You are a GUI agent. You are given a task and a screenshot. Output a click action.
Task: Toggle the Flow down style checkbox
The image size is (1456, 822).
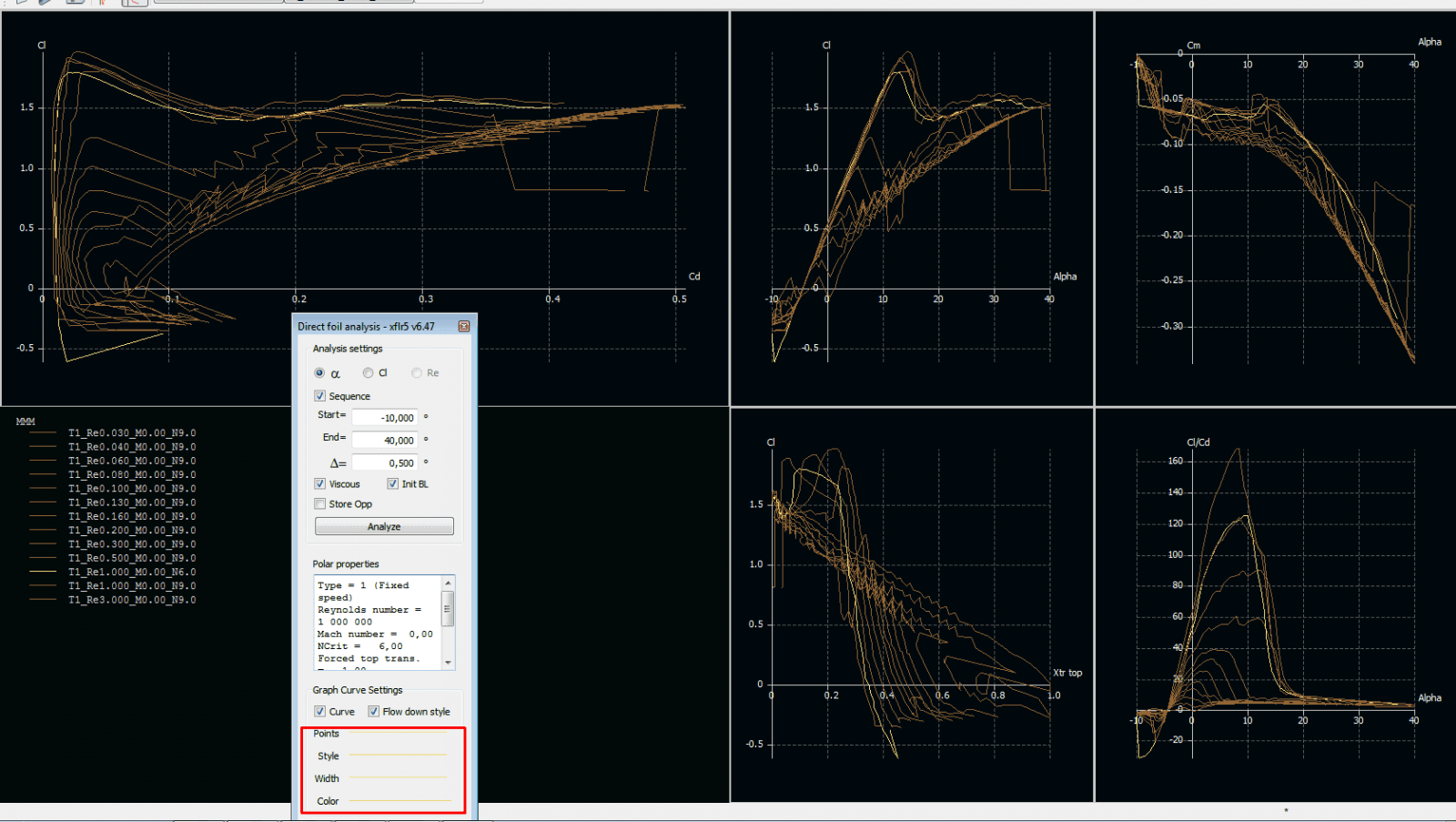374,712
